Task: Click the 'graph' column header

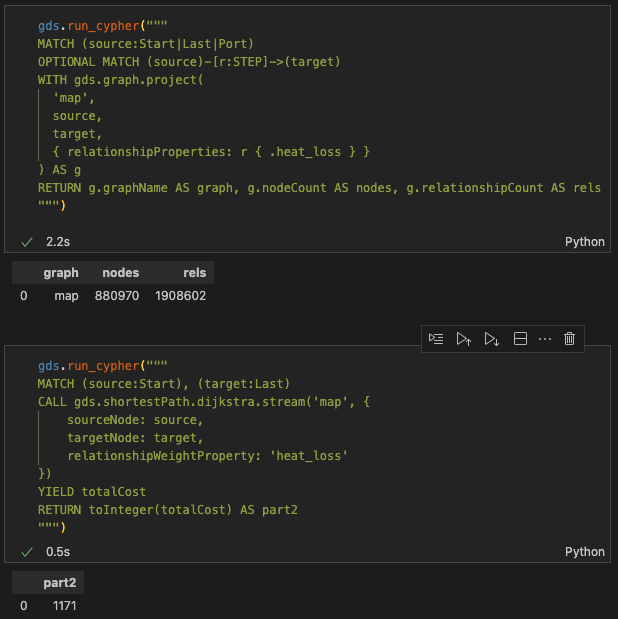Action: [x=61, y=273]
